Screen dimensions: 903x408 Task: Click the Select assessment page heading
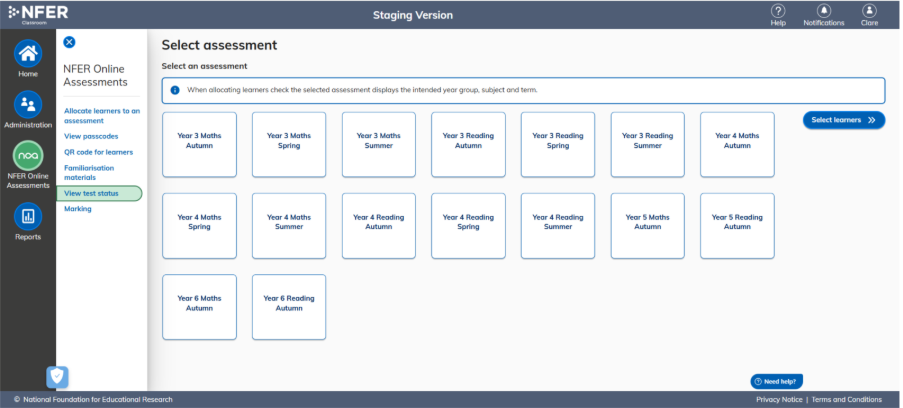point(219,45)
